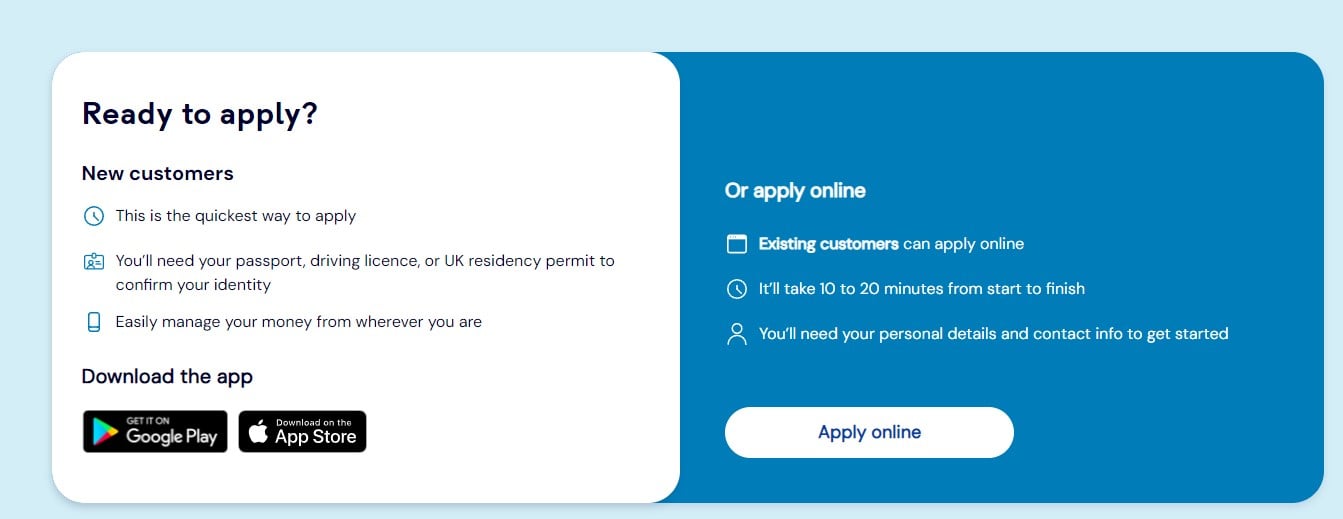
Task: Click the New customers subheading
Action: pyautogui.click(x=158, y=173)
